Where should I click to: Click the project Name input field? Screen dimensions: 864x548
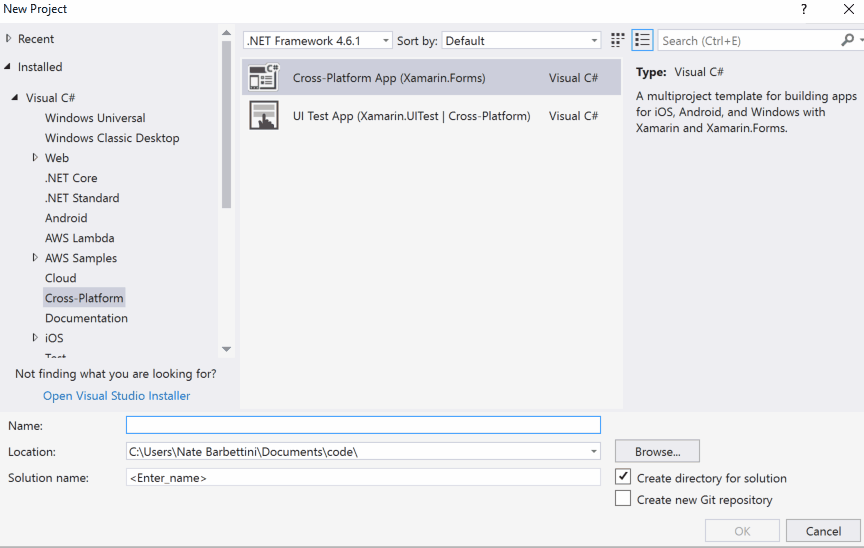363,425
